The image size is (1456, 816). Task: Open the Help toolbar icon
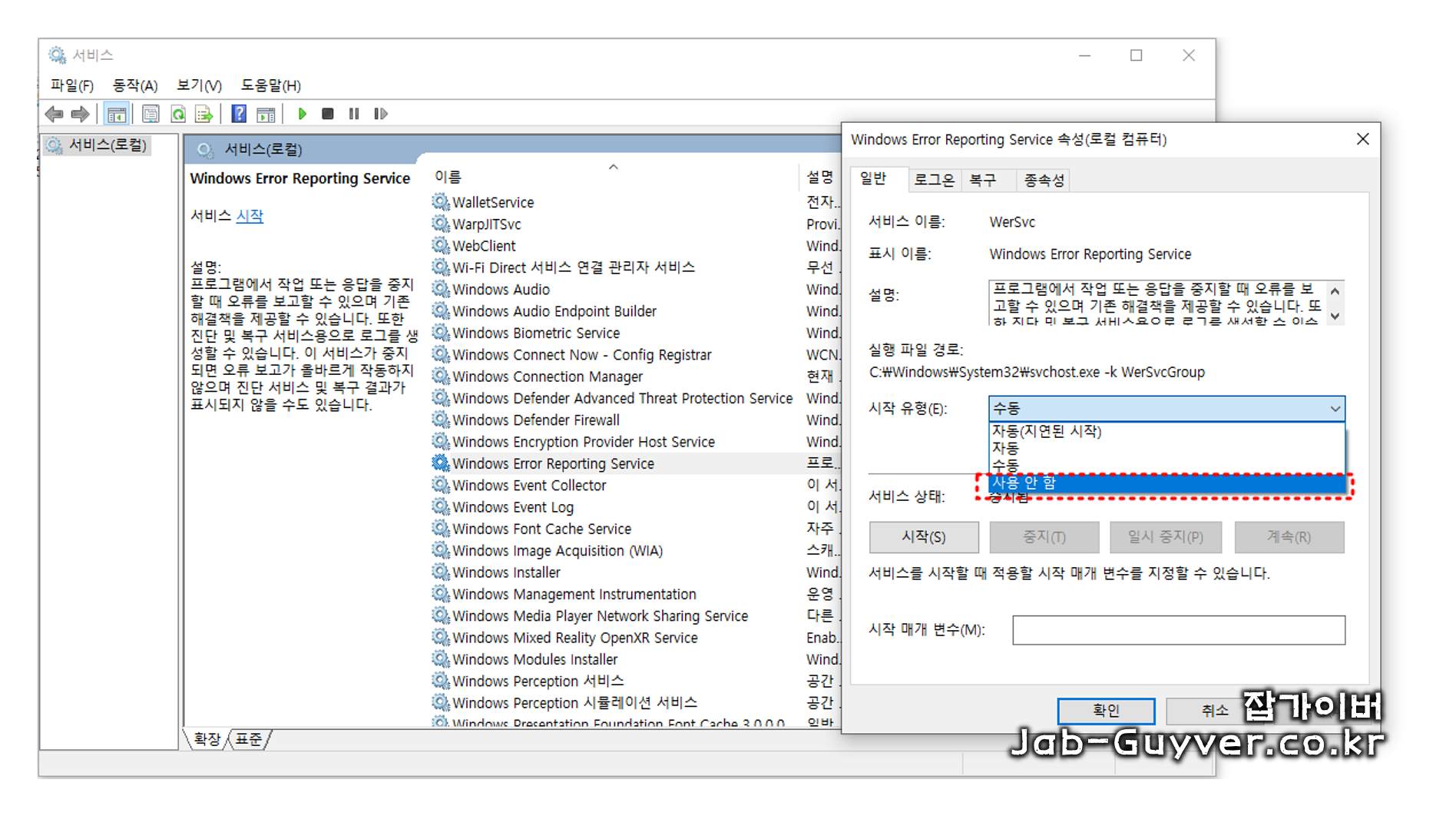pos(239,114)
